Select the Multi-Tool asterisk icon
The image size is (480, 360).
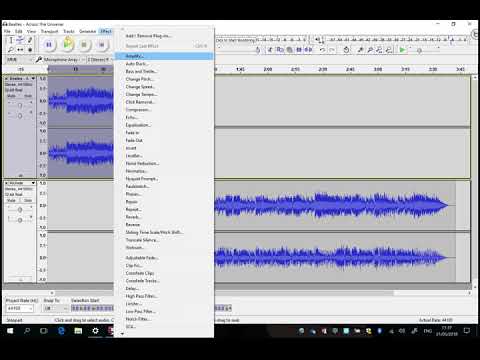[x=30, y=49]
